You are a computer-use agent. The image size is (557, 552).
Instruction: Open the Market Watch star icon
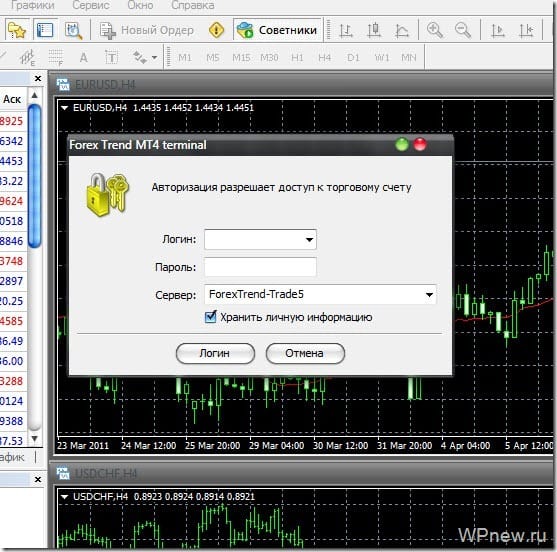tap(16, 30)
